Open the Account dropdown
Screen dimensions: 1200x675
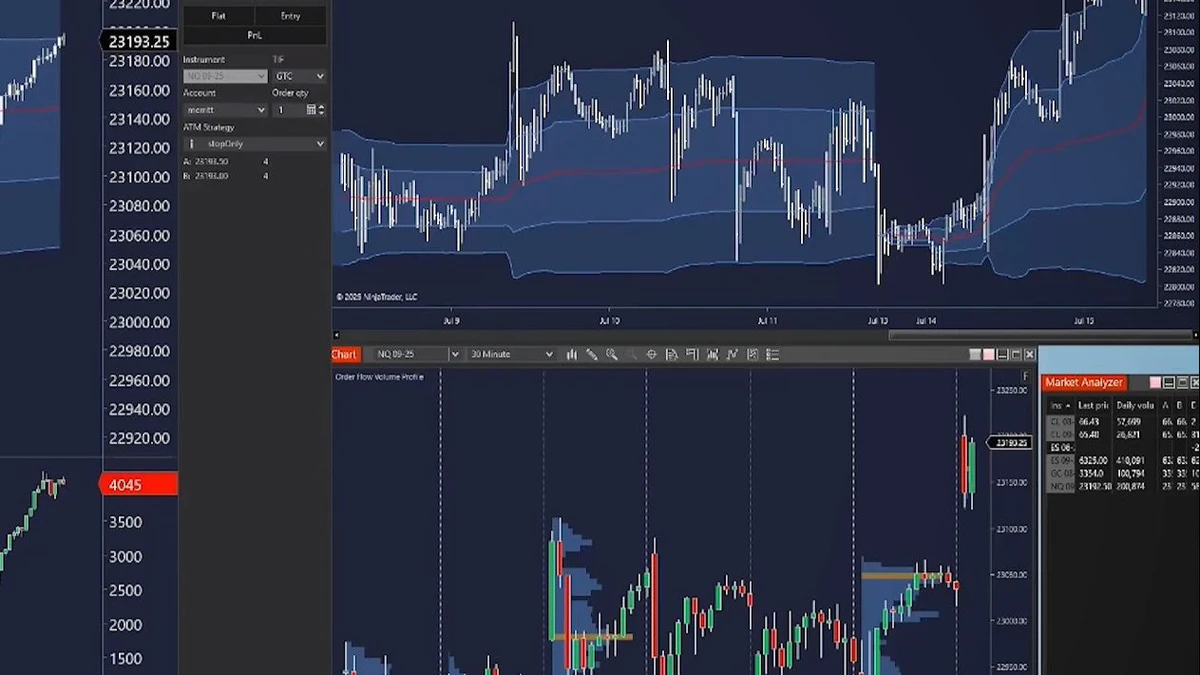pyautogui.click(x=225, y=110)
